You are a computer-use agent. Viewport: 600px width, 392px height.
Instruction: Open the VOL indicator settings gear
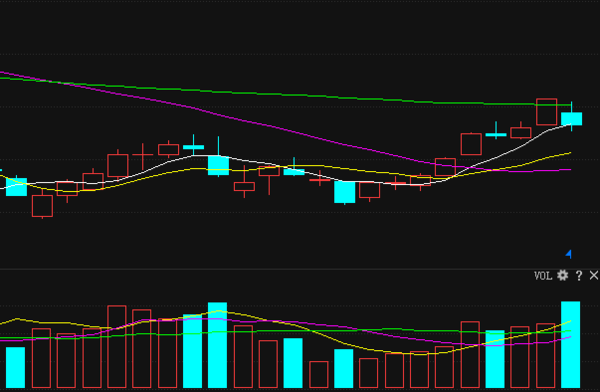point(562,275)
